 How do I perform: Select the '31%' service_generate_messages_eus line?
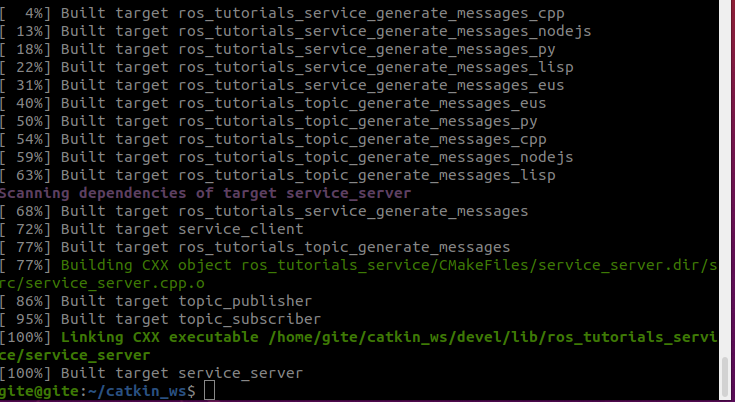pos(282,85)
